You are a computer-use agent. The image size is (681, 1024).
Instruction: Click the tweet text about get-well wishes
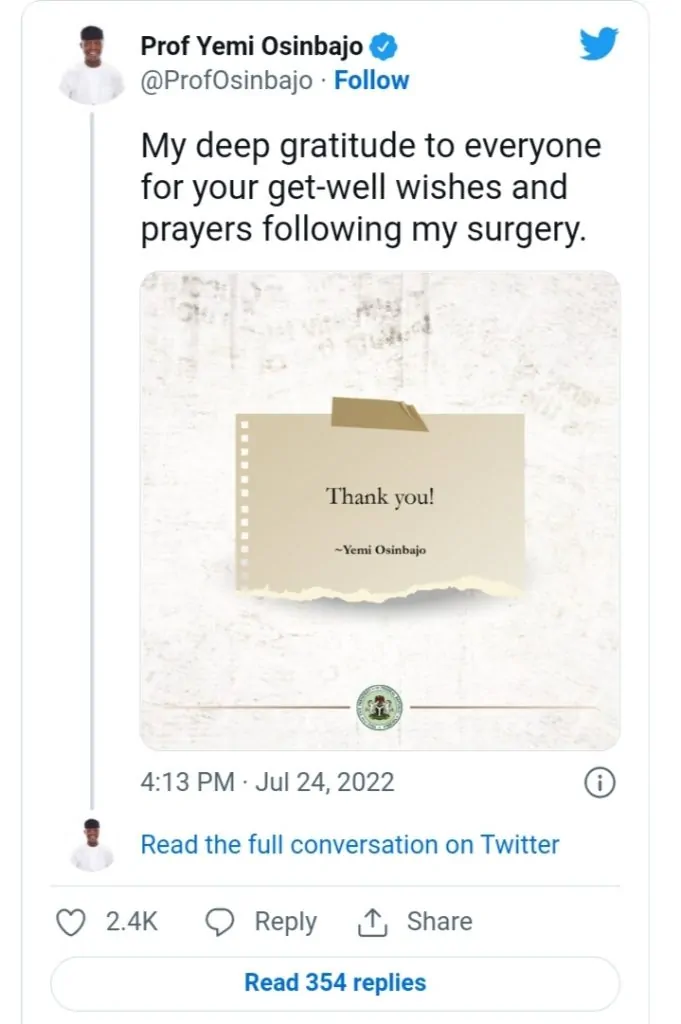[x=370, y=187]
